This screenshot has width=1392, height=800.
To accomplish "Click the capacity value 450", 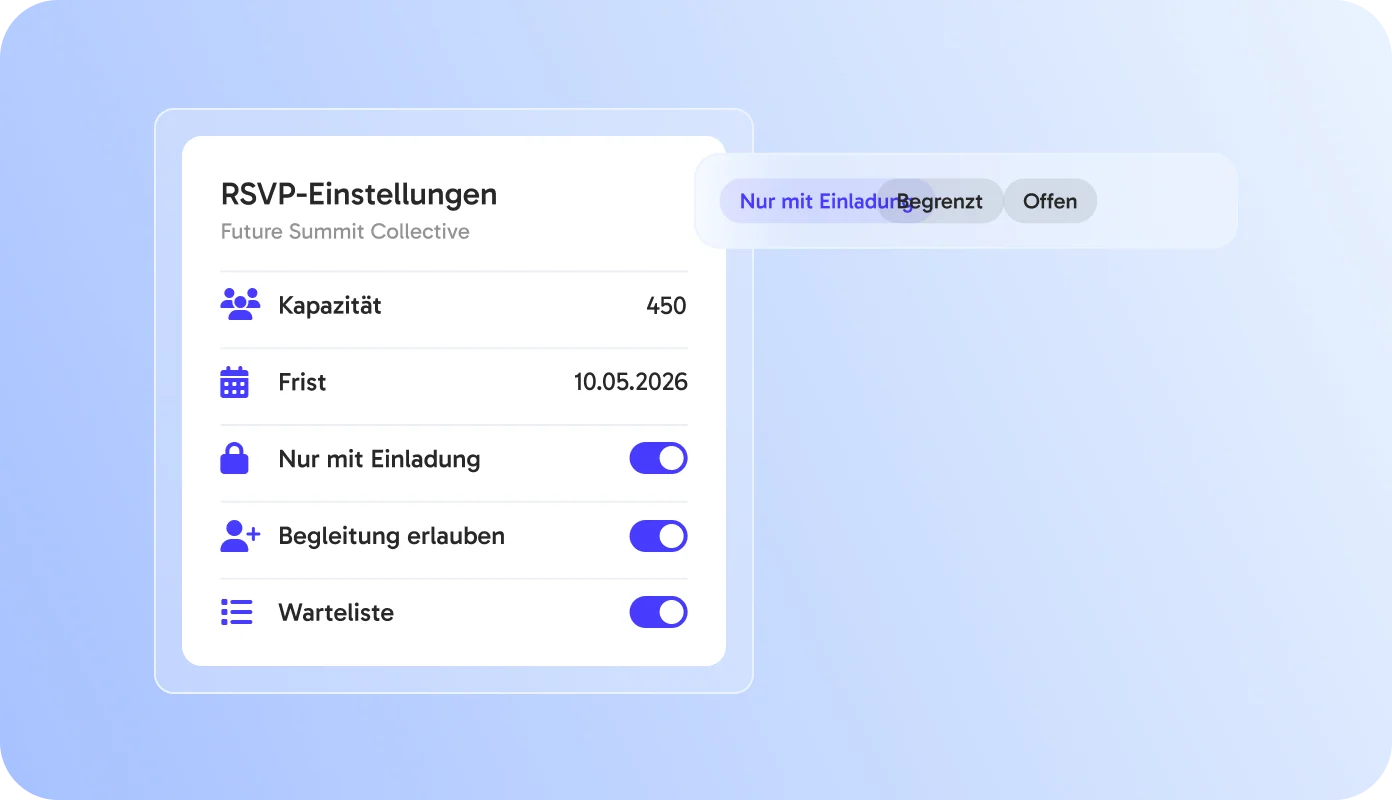I will [666, 305].
